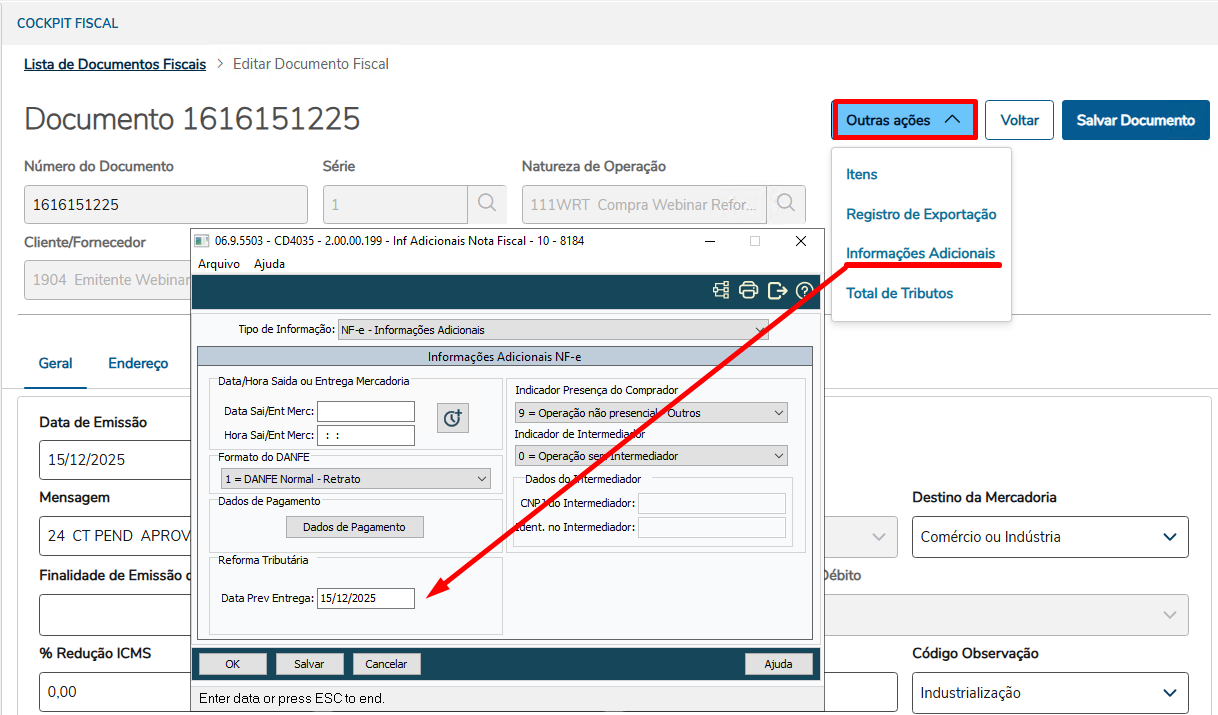Open help via the question mark toolbar icon

click(x=803, y=289)
